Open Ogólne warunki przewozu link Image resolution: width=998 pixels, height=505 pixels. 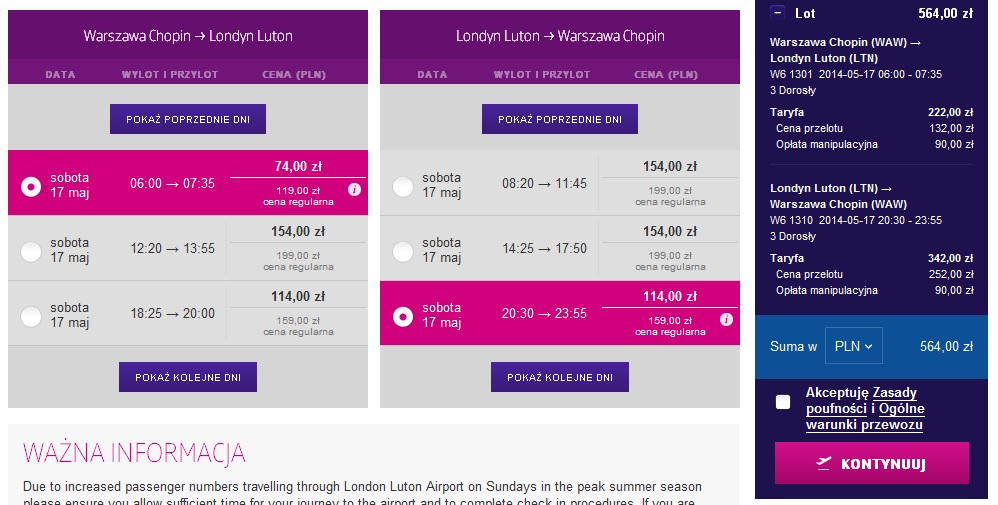(866, 416)
